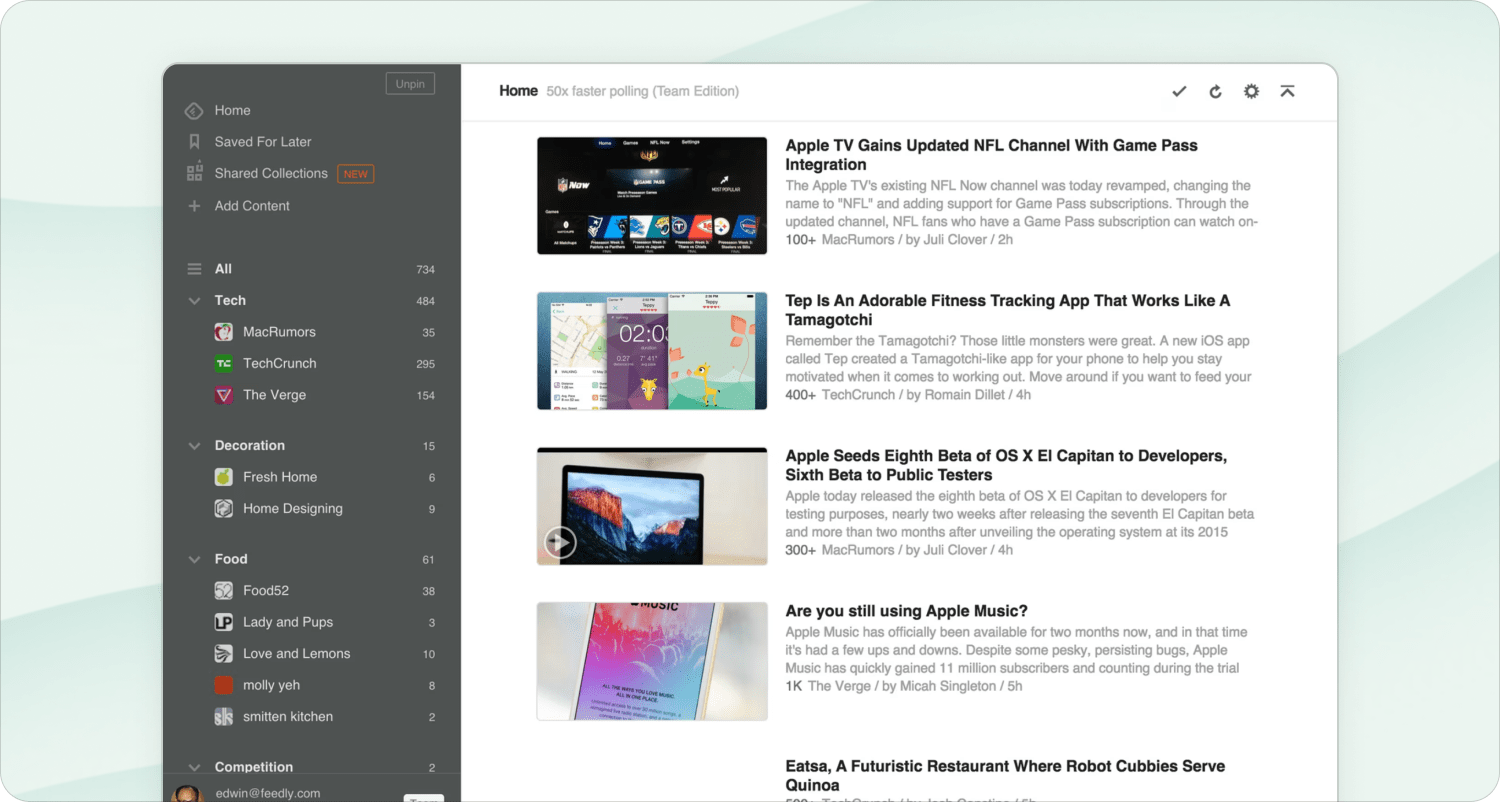
Task: Collapse the Tech category chevron
Action: 194,300
